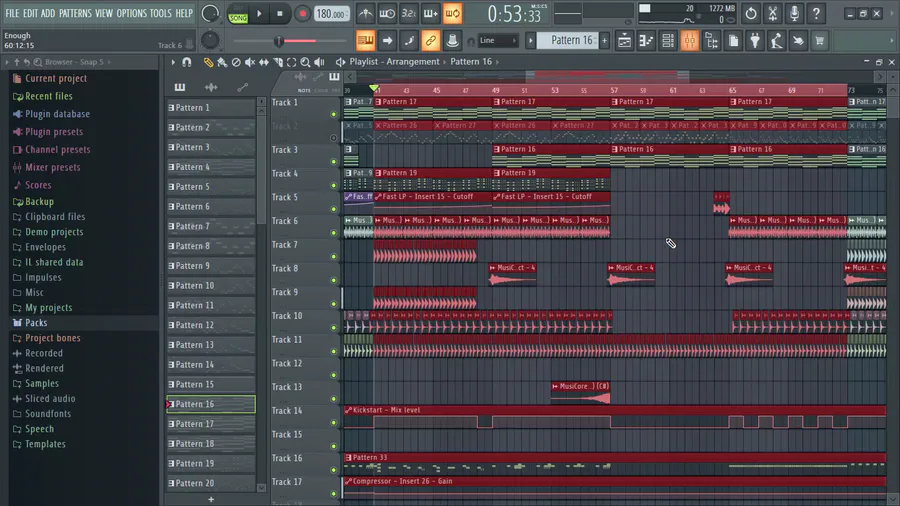Click the scissors audio editor icon

[x=773, y=13]
